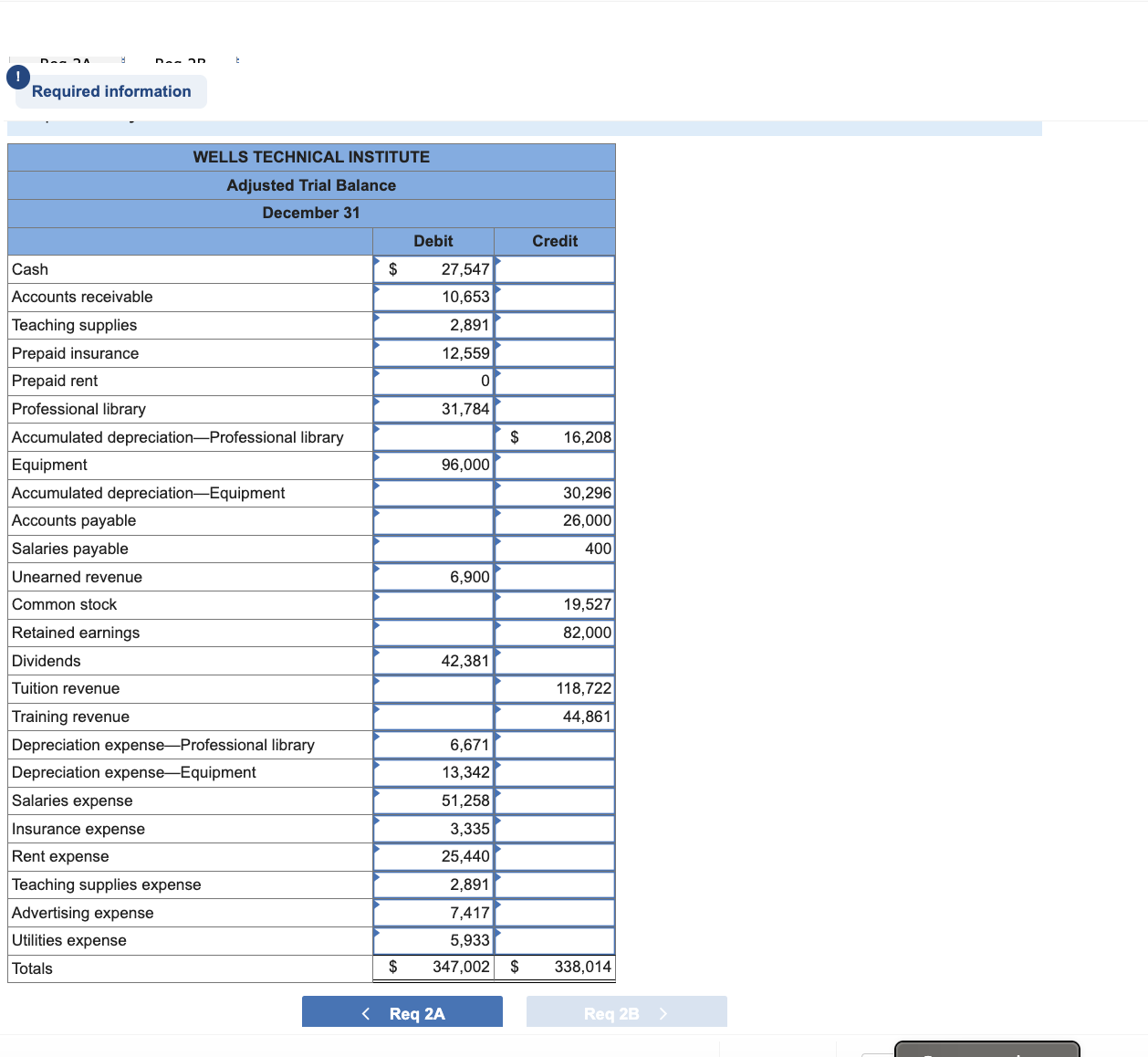
Task: Switch to the Req 2B tab
Action: click(x=626, y=1011)
